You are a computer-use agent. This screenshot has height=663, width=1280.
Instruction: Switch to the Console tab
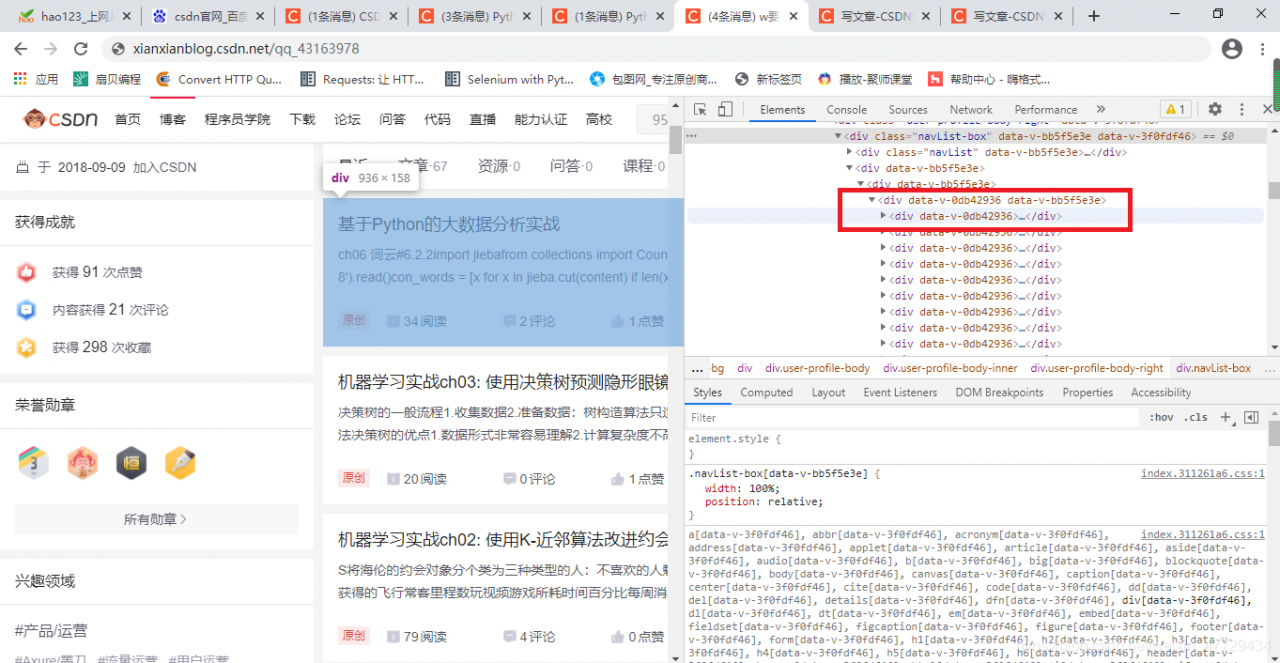pos(846,110)
